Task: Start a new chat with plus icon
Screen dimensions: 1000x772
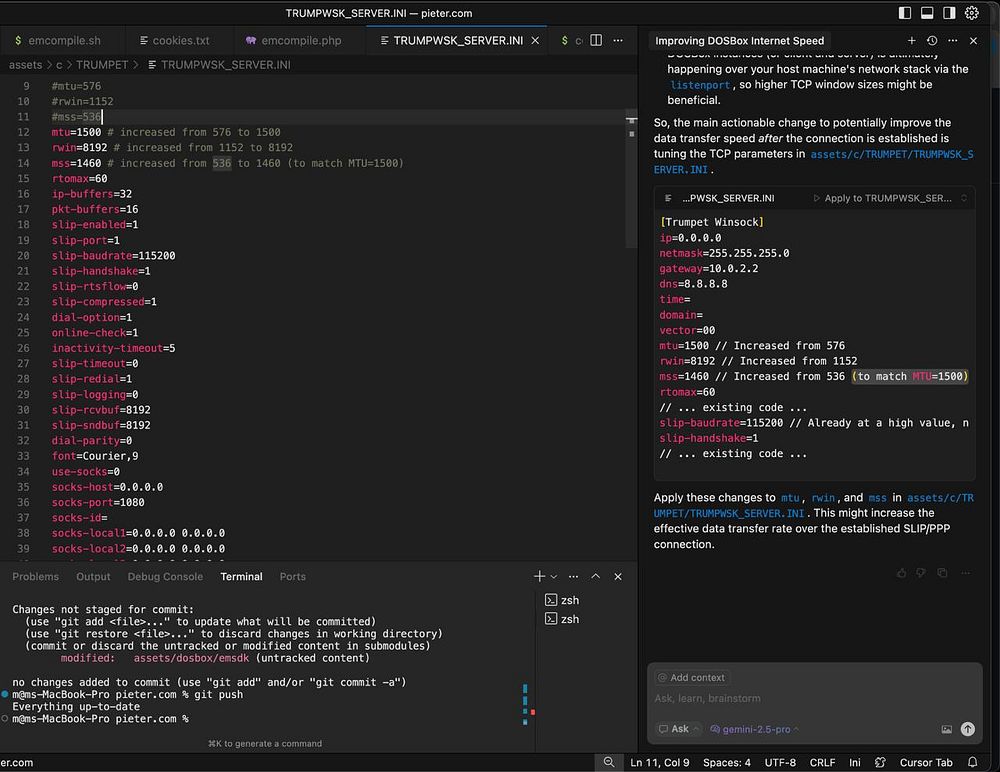Action: coord(911,41)
